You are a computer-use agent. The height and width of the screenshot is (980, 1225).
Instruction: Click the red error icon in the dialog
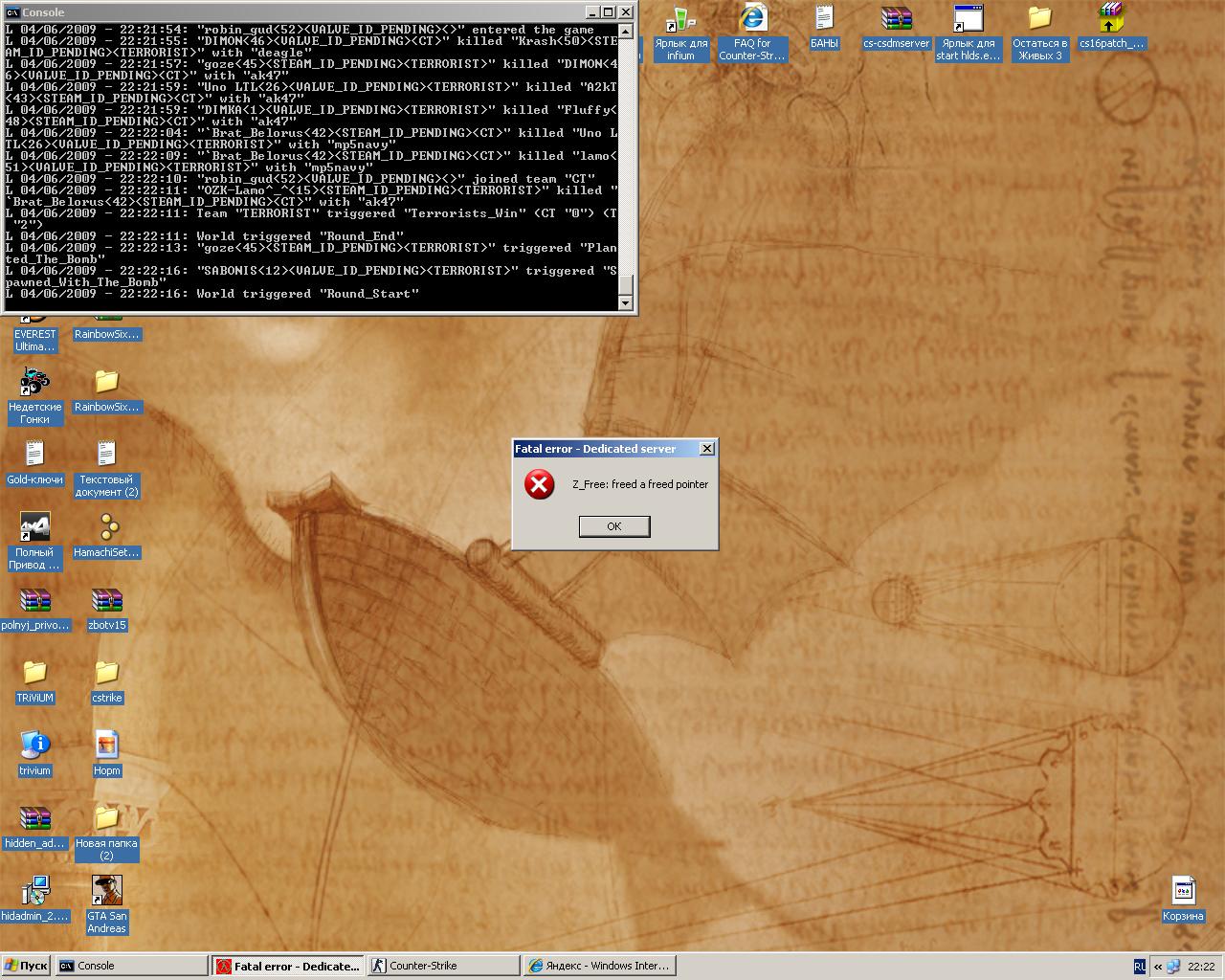pyautogui.click(x=539, y=484)
